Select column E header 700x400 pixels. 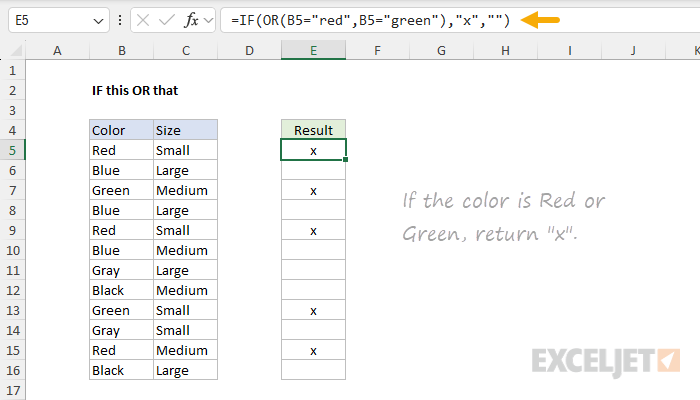[313, 50]
